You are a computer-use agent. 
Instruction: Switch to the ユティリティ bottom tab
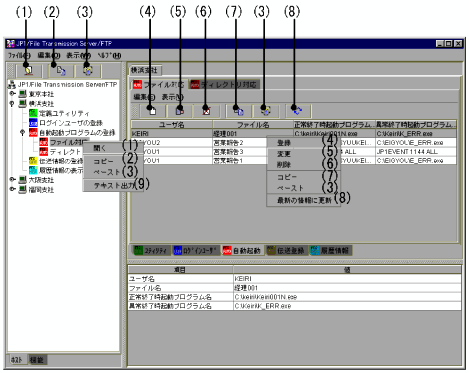(152, 250)
